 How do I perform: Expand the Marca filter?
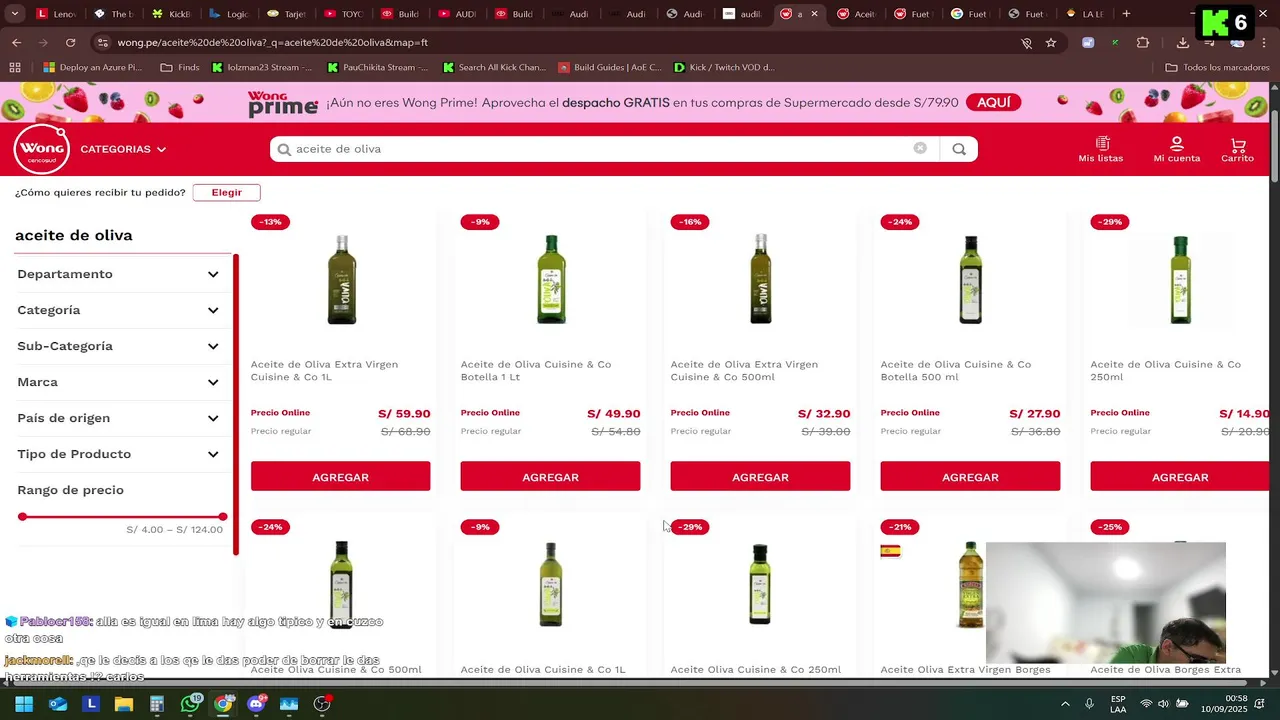(x=118, y=382)
